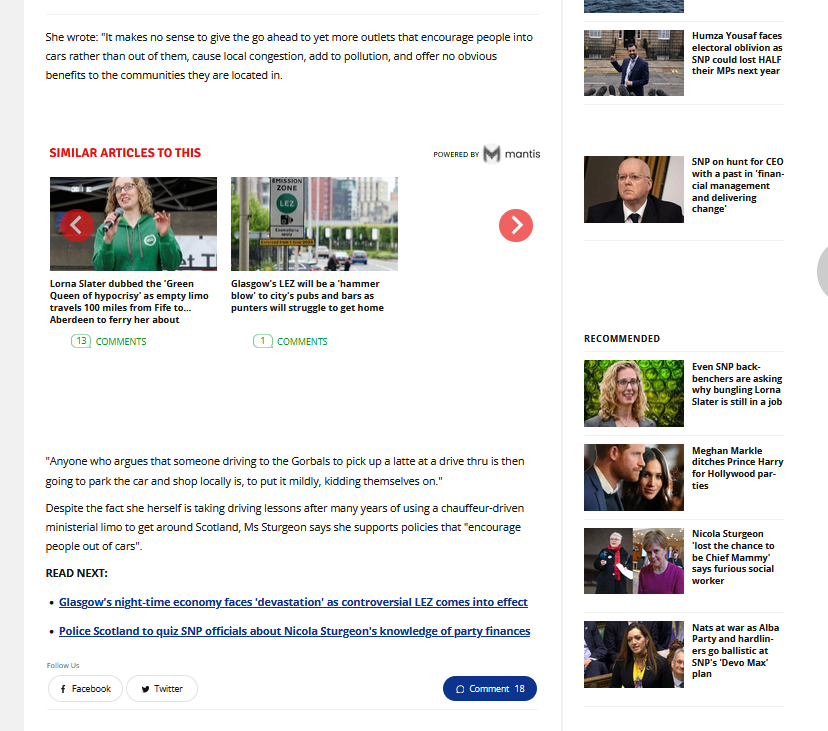Open the Alba Party Devo Max thumbnail
The image size is (828, 731).
point(634,654)
